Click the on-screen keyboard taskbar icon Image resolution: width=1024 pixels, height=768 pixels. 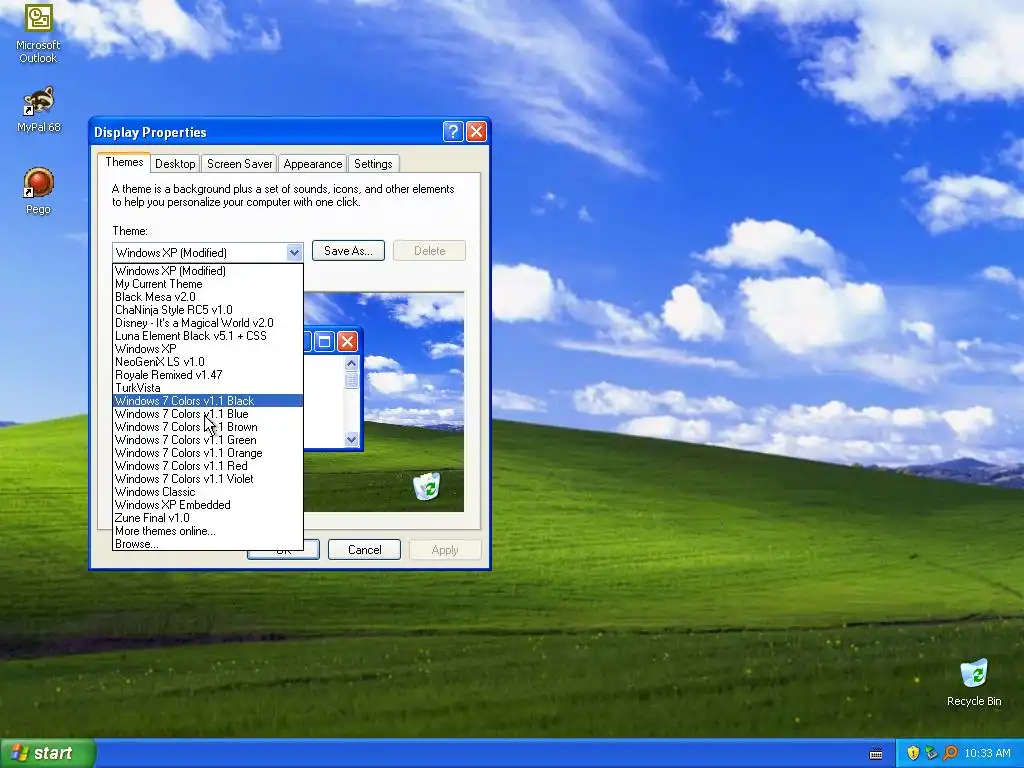point(876,754)
